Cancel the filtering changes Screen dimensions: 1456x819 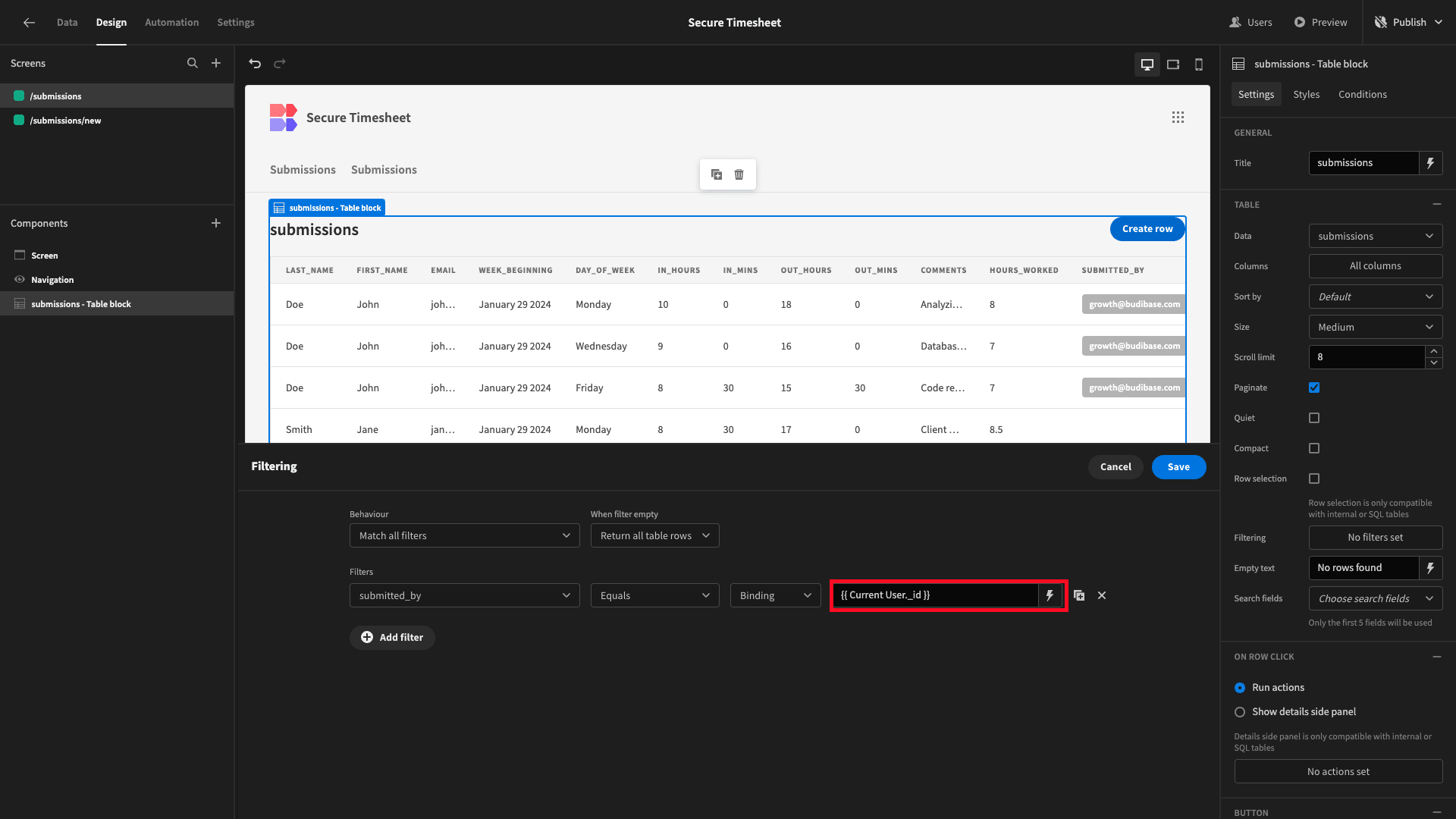coord(1116,467)
